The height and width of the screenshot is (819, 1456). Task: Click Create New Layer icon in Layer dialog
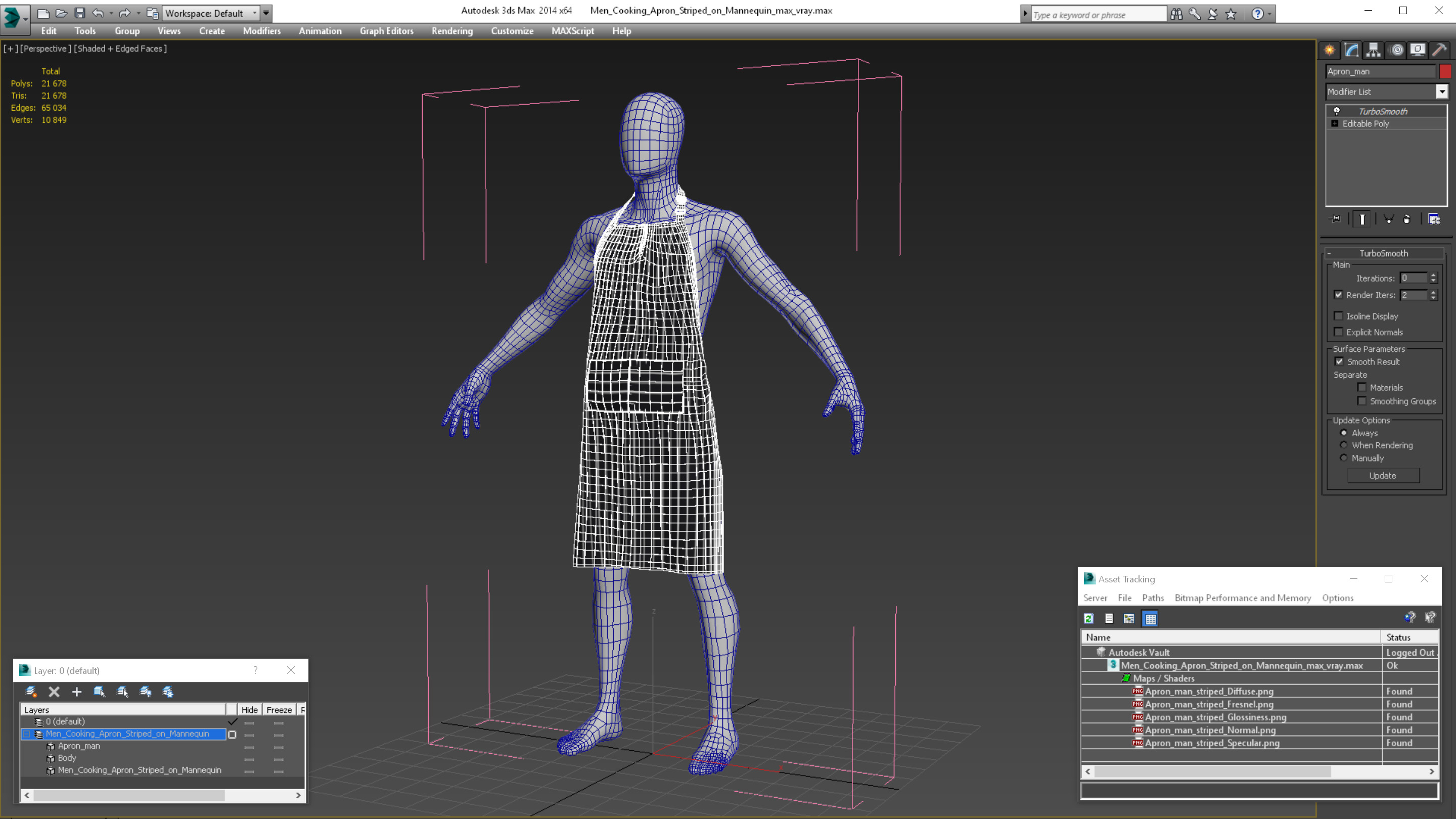(31, 691)
